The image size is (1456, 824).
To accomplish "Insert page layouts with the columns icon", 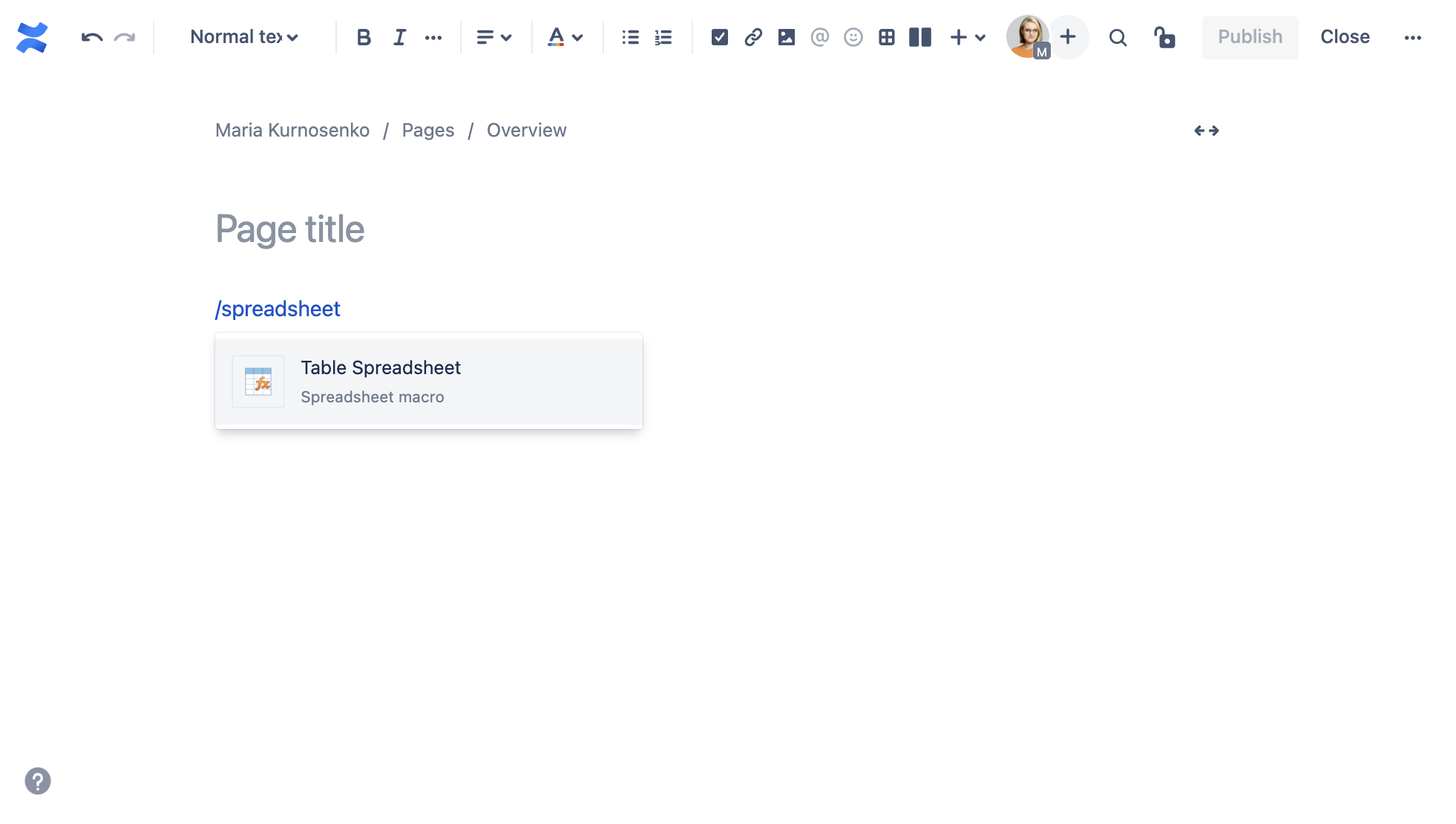I will click(920, 37).
